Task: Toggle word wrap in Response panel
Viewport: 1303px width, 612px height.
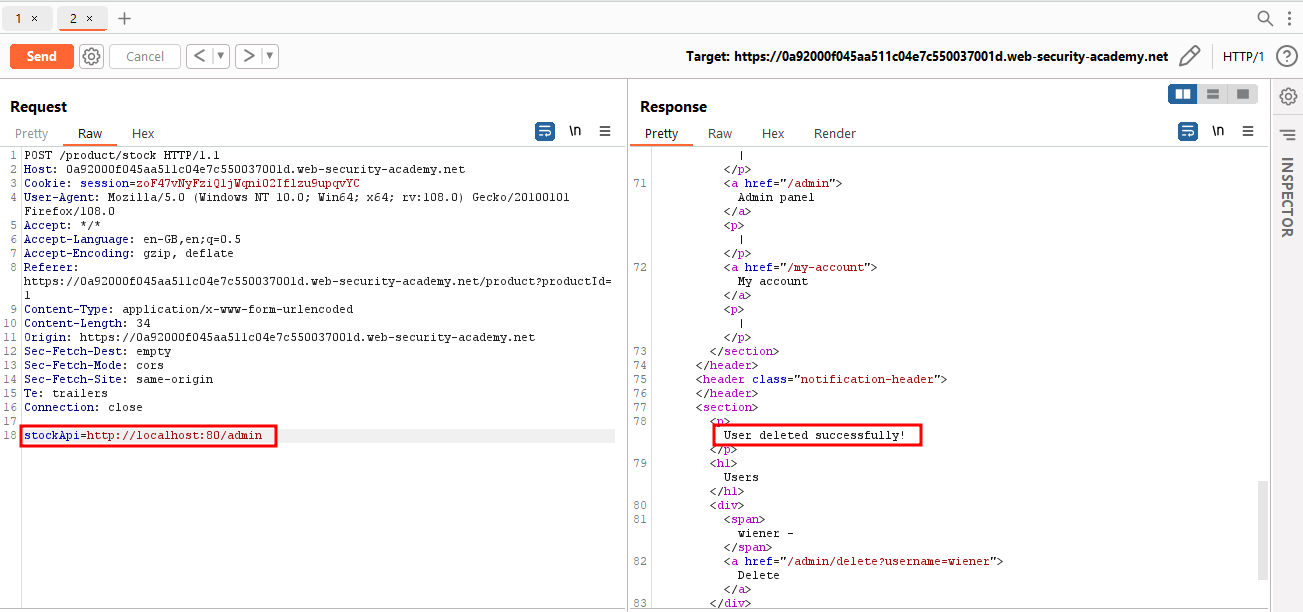Action: [x=1188, y=131]
